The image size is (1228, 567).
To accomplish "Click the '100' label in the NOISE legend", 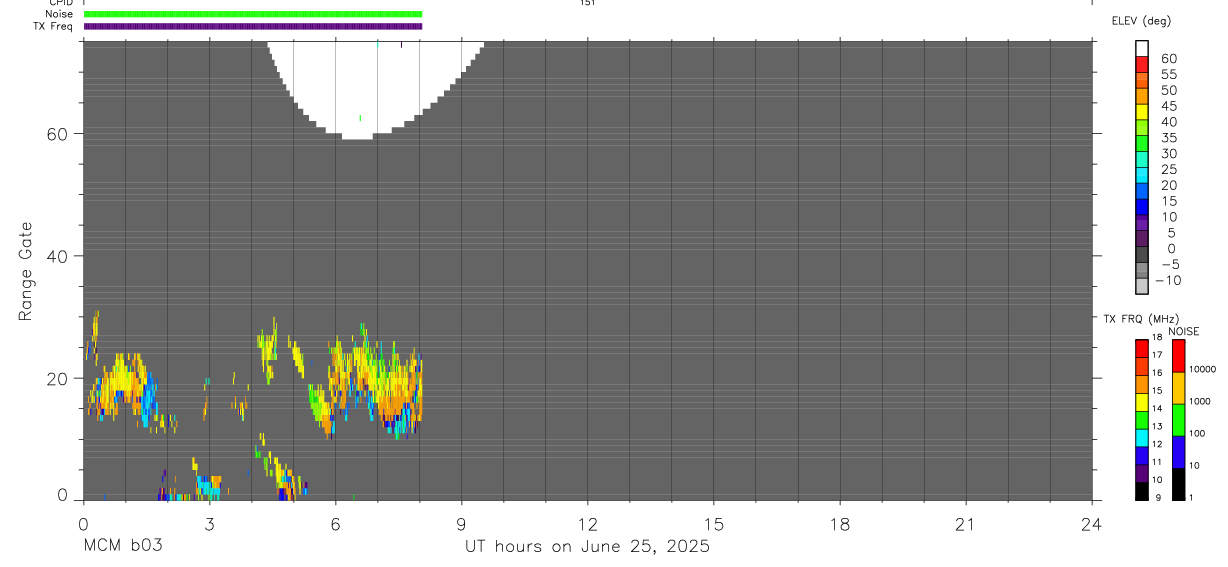I will click(1197, 433).
